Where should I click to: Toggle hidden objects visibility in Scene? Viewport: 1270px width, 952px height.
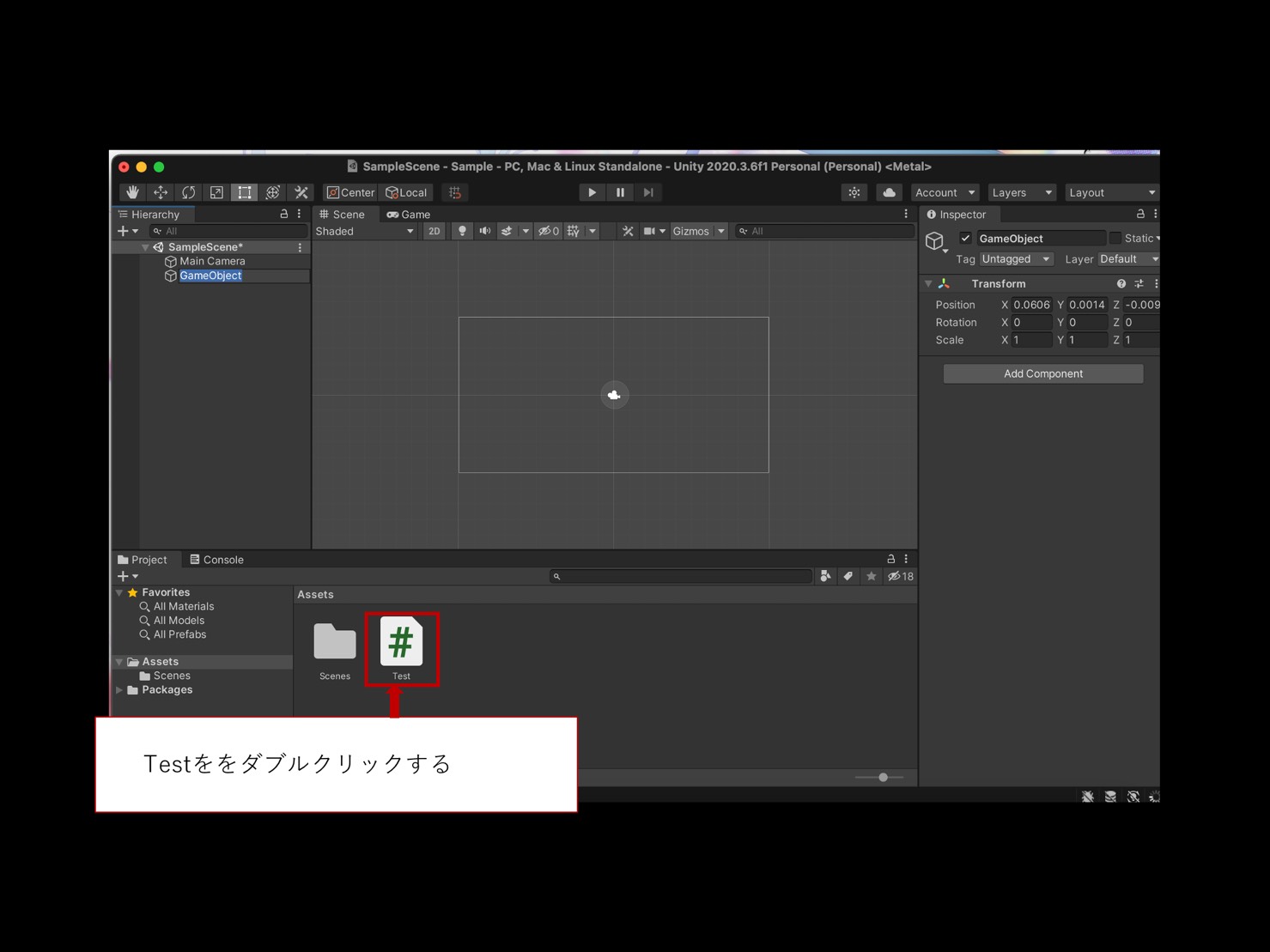click(x=548, y=231)
